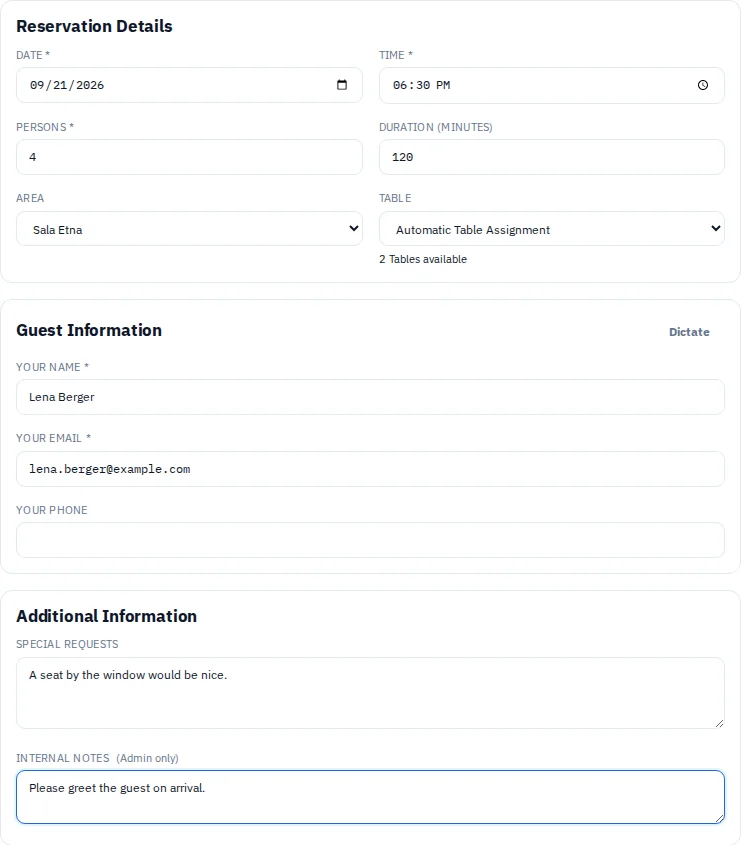The image size is (741, 845).
Task: Click the Guest Information heading
Action: click(89, 330)
